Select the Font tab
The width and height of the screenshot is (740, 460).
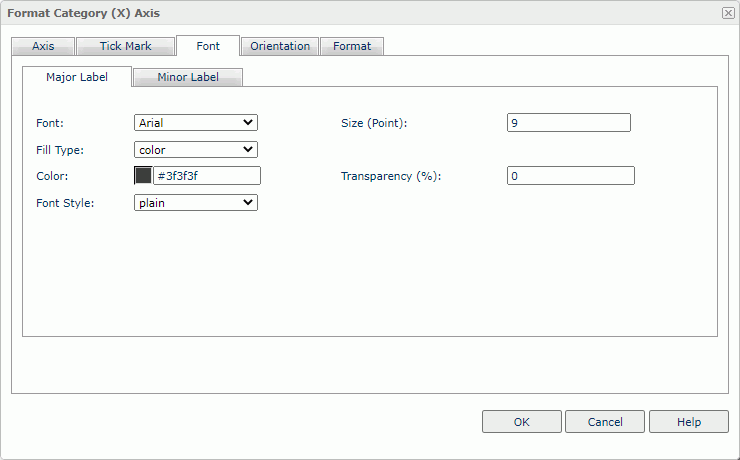click(207, 46)
